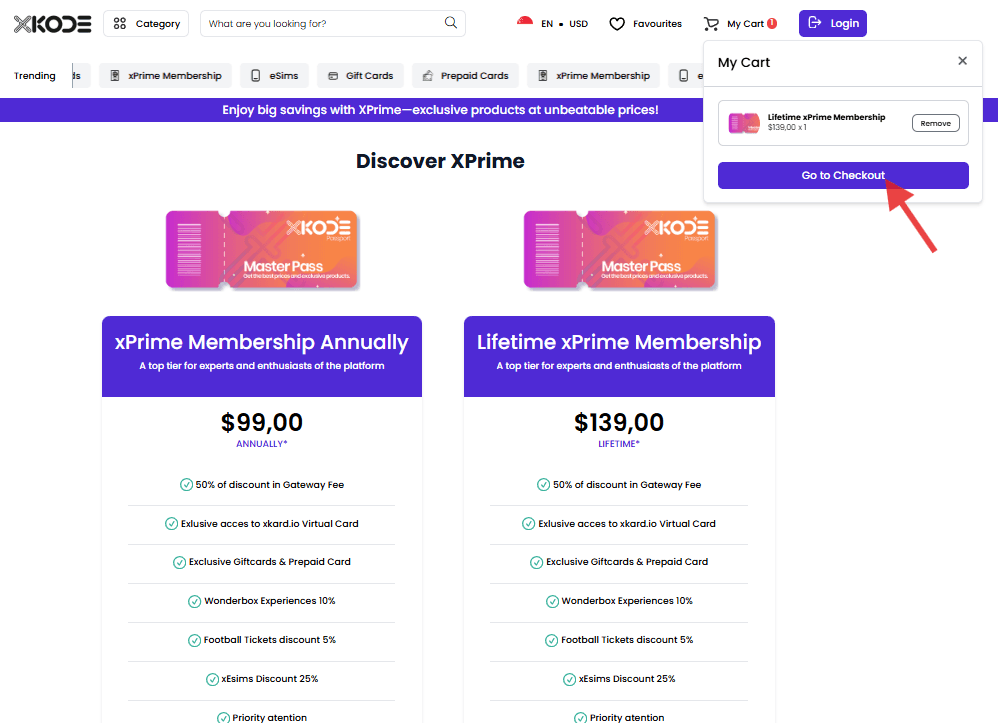The image size is (998, 723).
Task: Click the first xPrime Membership tab
Action: [x=165, y=76]
